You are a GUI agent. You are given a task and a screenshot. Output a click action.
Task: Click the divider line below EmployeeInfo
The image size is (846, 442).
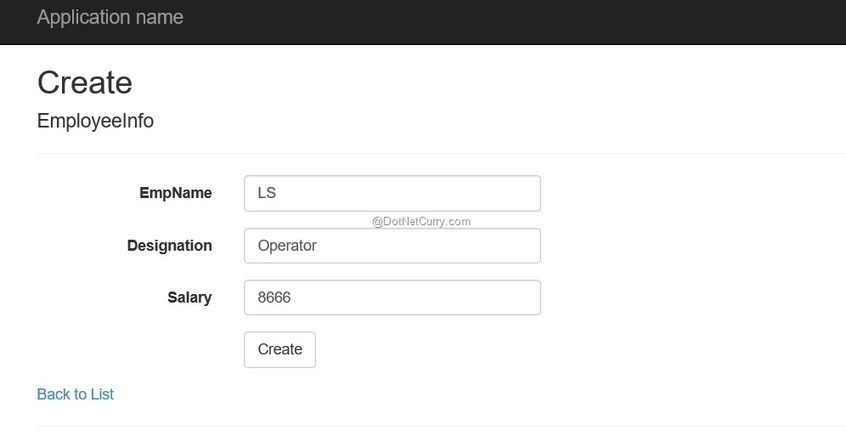(440, 153)
